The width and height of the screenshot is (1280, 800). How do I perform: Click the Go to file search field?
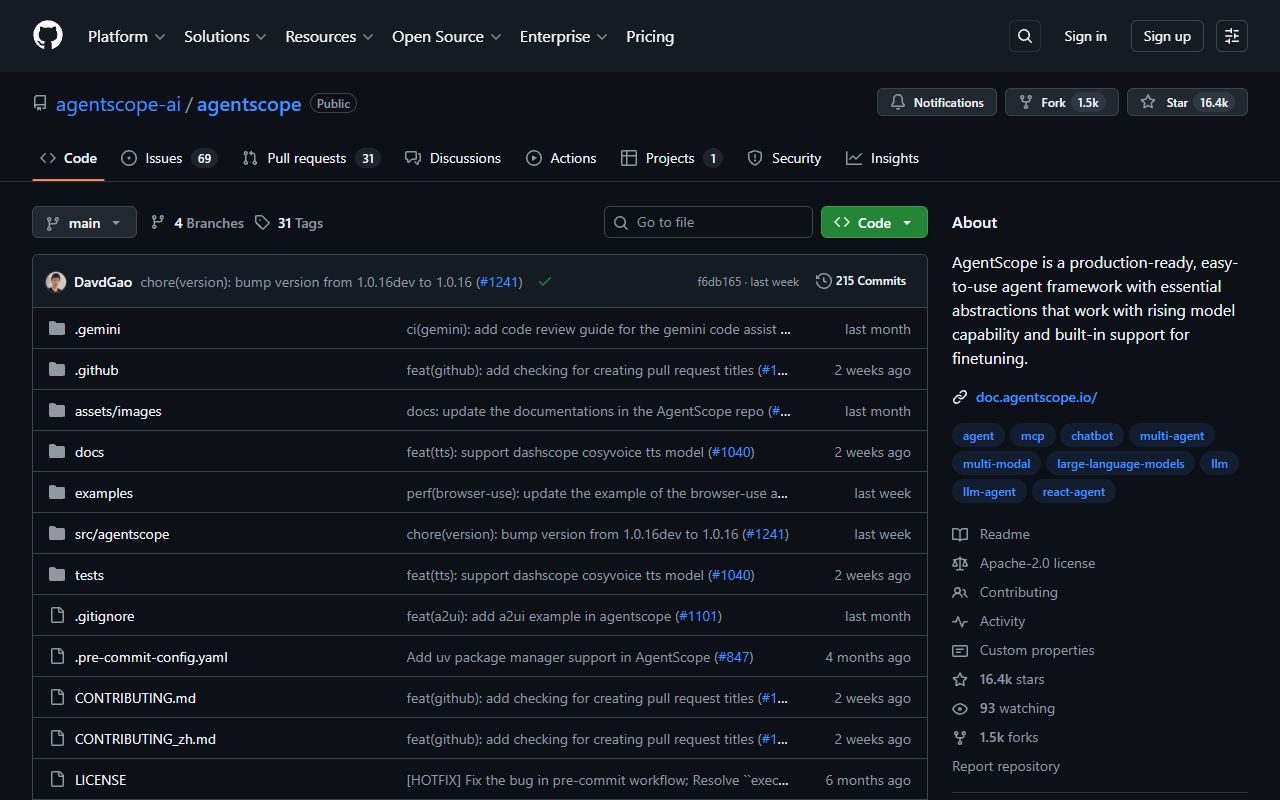(708, 222)
